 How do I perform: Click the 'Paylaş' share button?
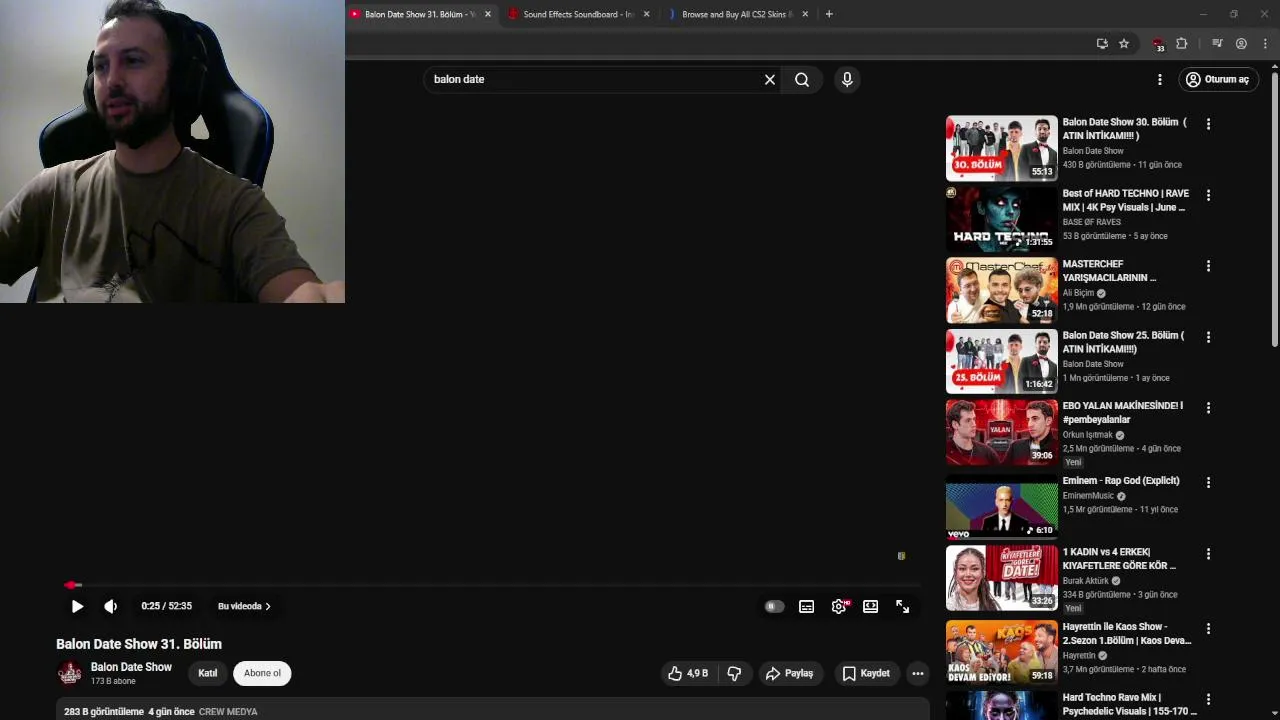tap(790, 673)
